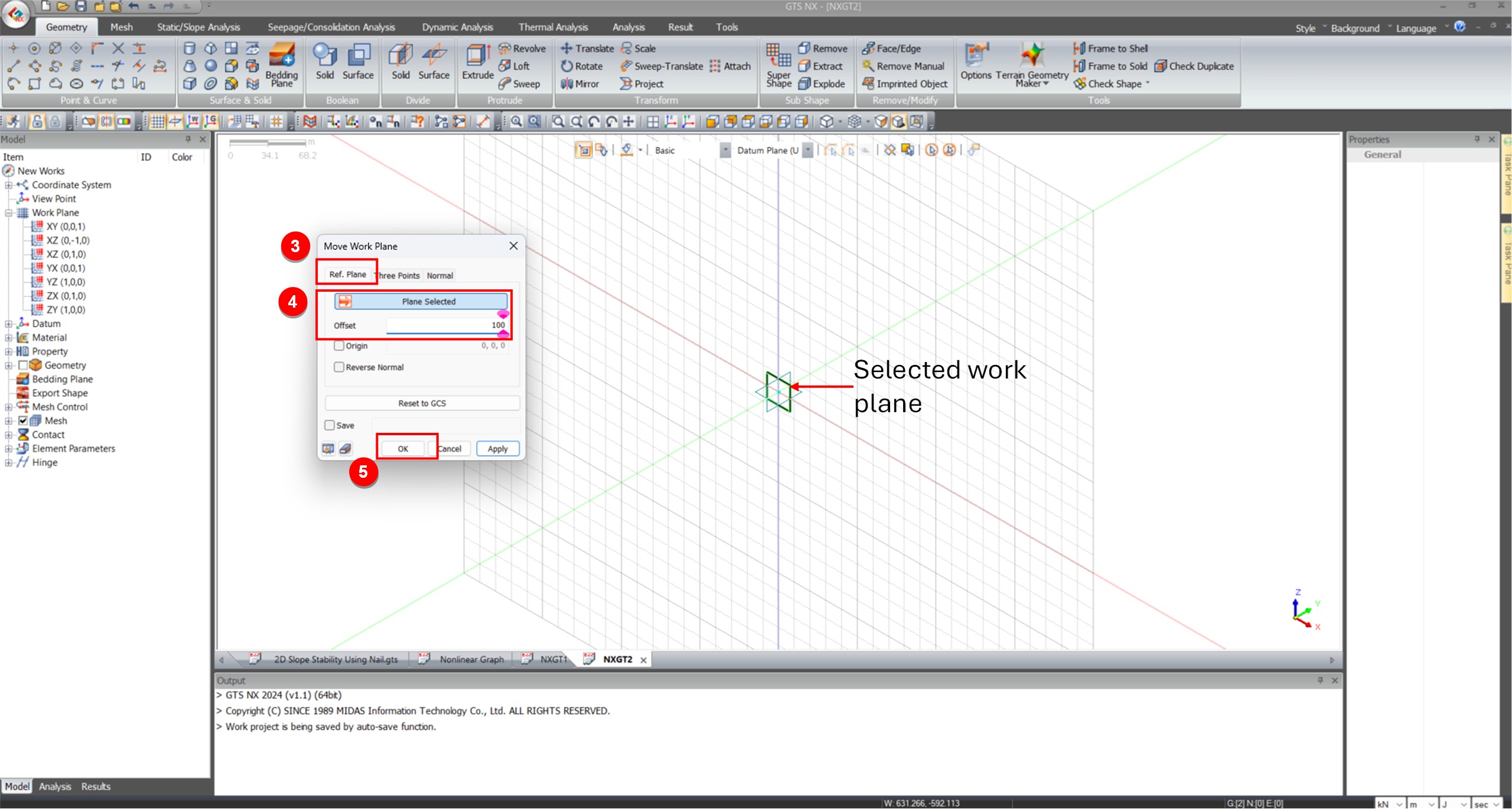
Task: Collapse the Work Plane tree node
Action: tap(8, 213)
